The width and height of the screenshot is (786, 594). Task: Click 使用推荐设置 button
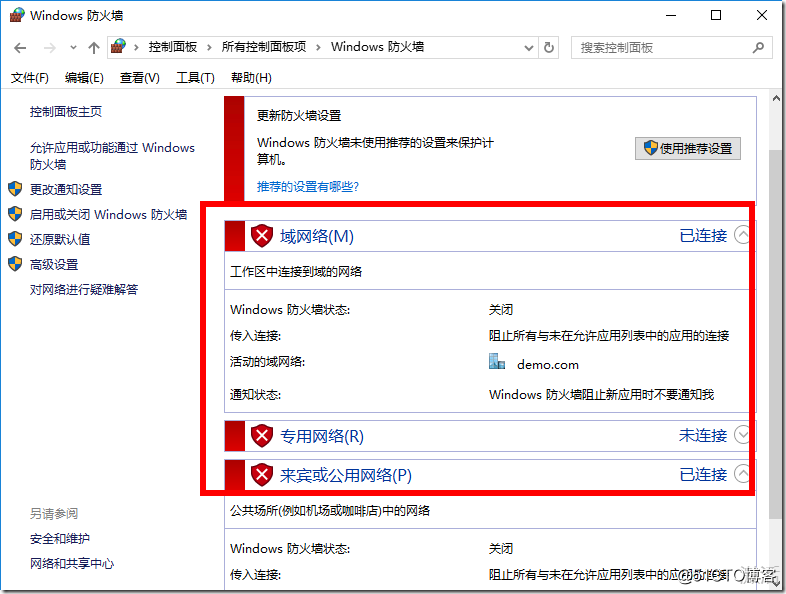click(x=688, y=148)
